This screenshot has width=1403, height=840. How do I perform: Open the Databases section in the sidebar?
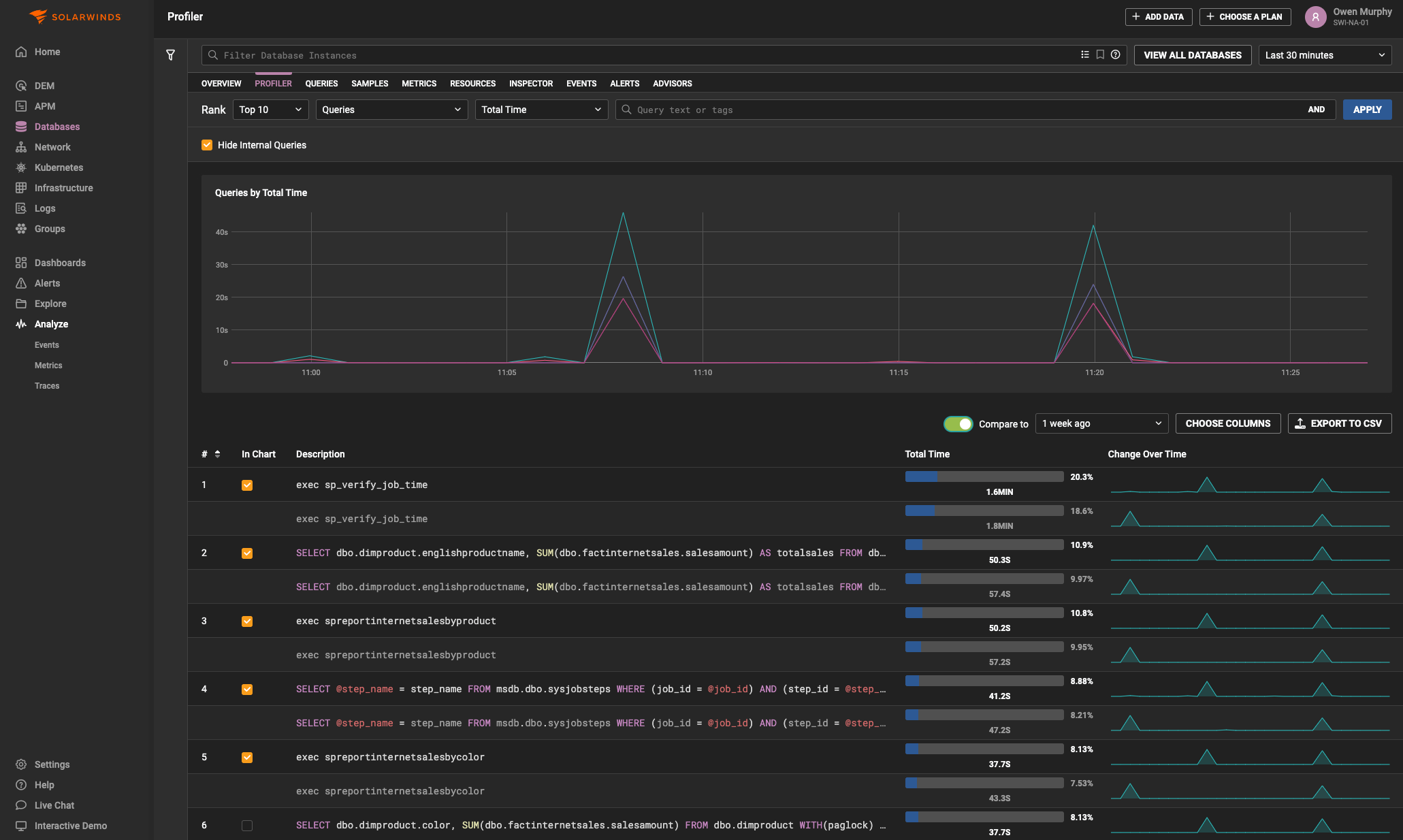[x=57, y=127]
